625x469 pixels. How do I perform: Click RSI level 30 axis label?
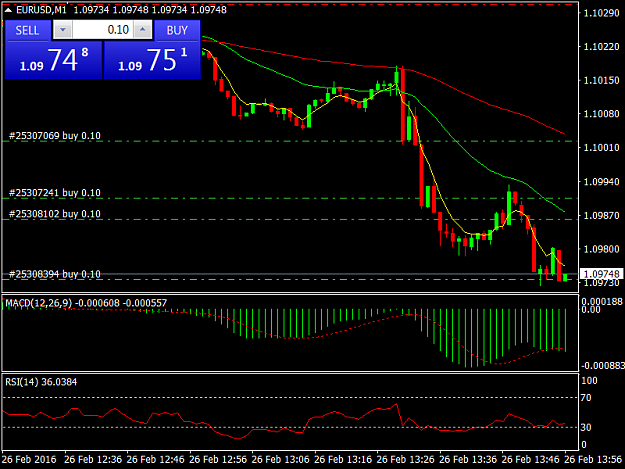pyautogui.click(x=586, y=428)
